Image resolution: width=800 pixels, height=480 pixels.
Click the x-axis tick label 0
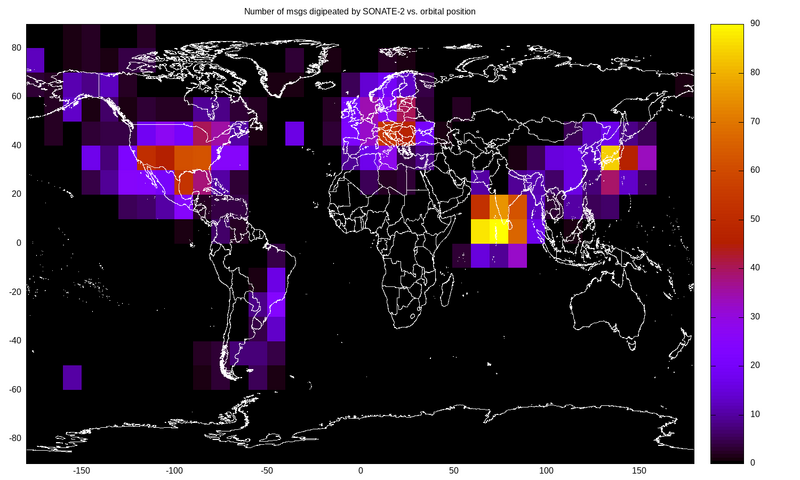click(x=360, y=470)
